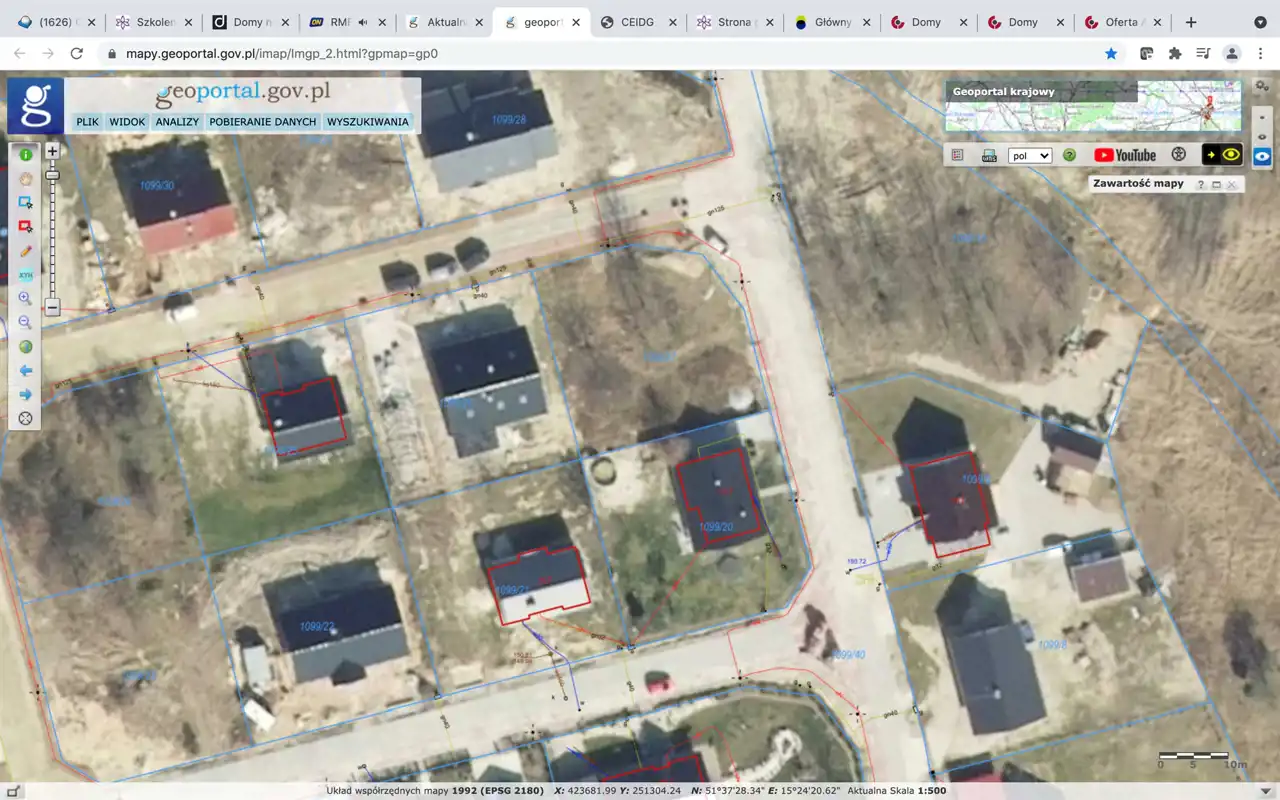The width and height of the screenshot is (1280, 800).
Task: Open the legend icon in right toolbar
Action: coord(957,155)
